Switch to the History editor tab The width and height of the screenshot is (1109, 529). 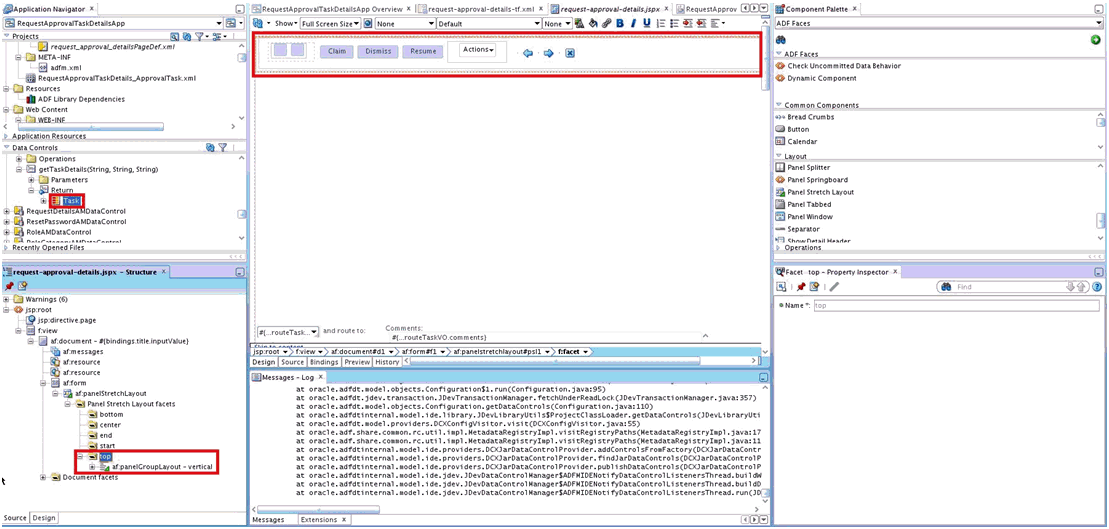coord(387,361)
